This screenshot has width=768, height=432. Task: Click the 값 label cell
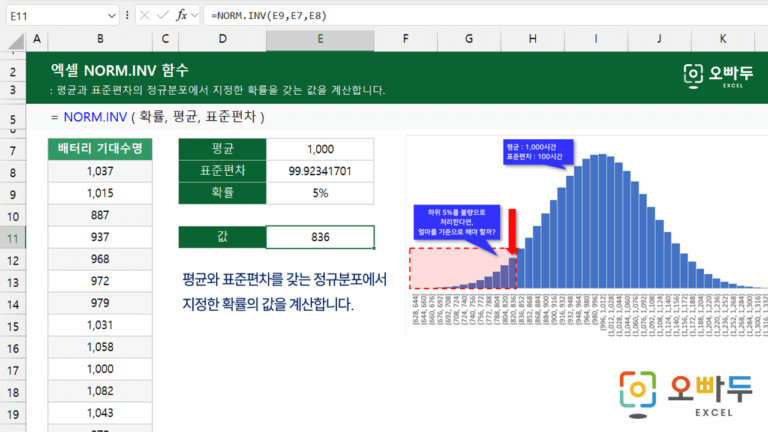click(x=222, y=237)
